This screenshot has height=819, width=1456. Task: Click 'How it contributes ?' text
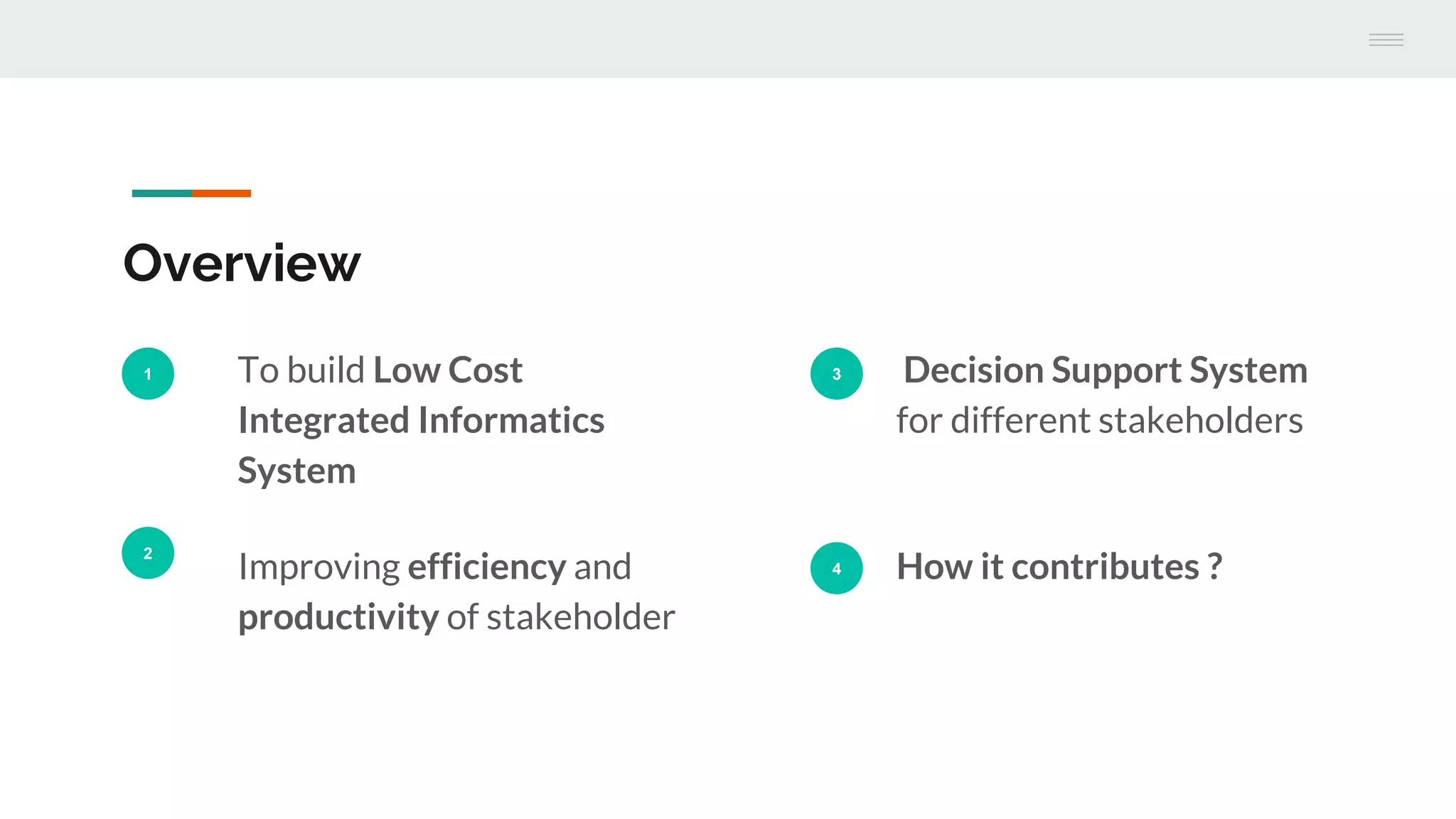pos(1059,567)
